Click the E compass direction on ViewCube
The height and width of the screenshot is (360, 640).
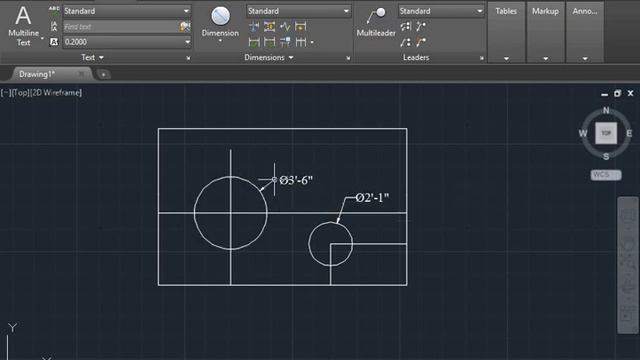pyautogui.click(x=629, y=133)
